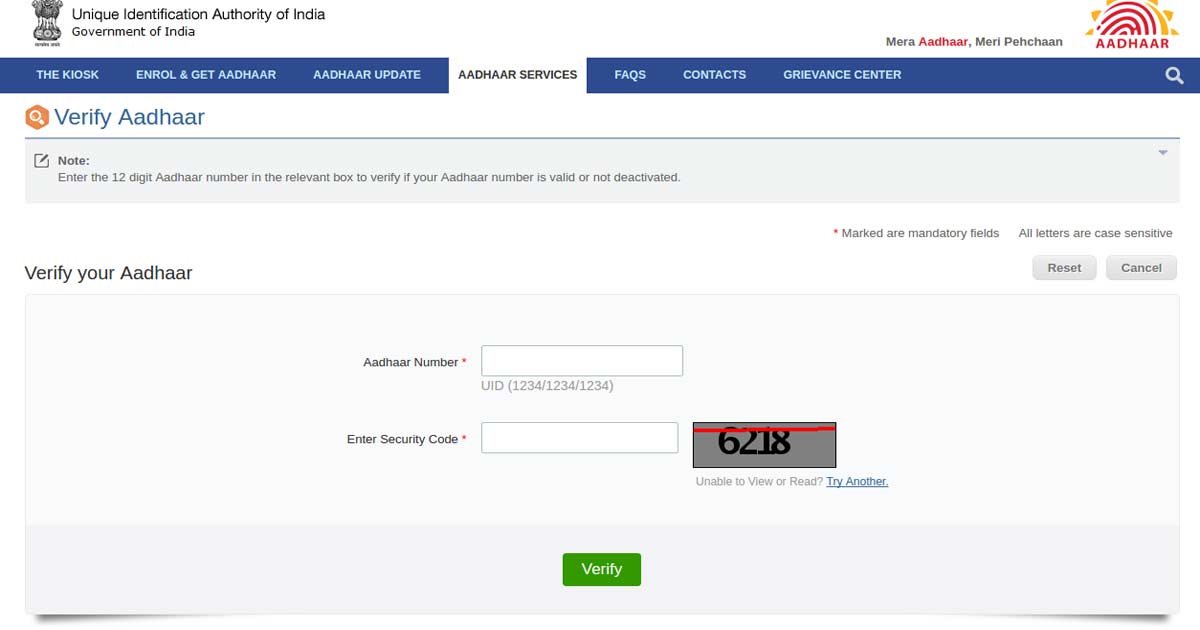Open search using the magnifier icon
This screenshot has width=1200, height=630.
tap(1174, 75)
